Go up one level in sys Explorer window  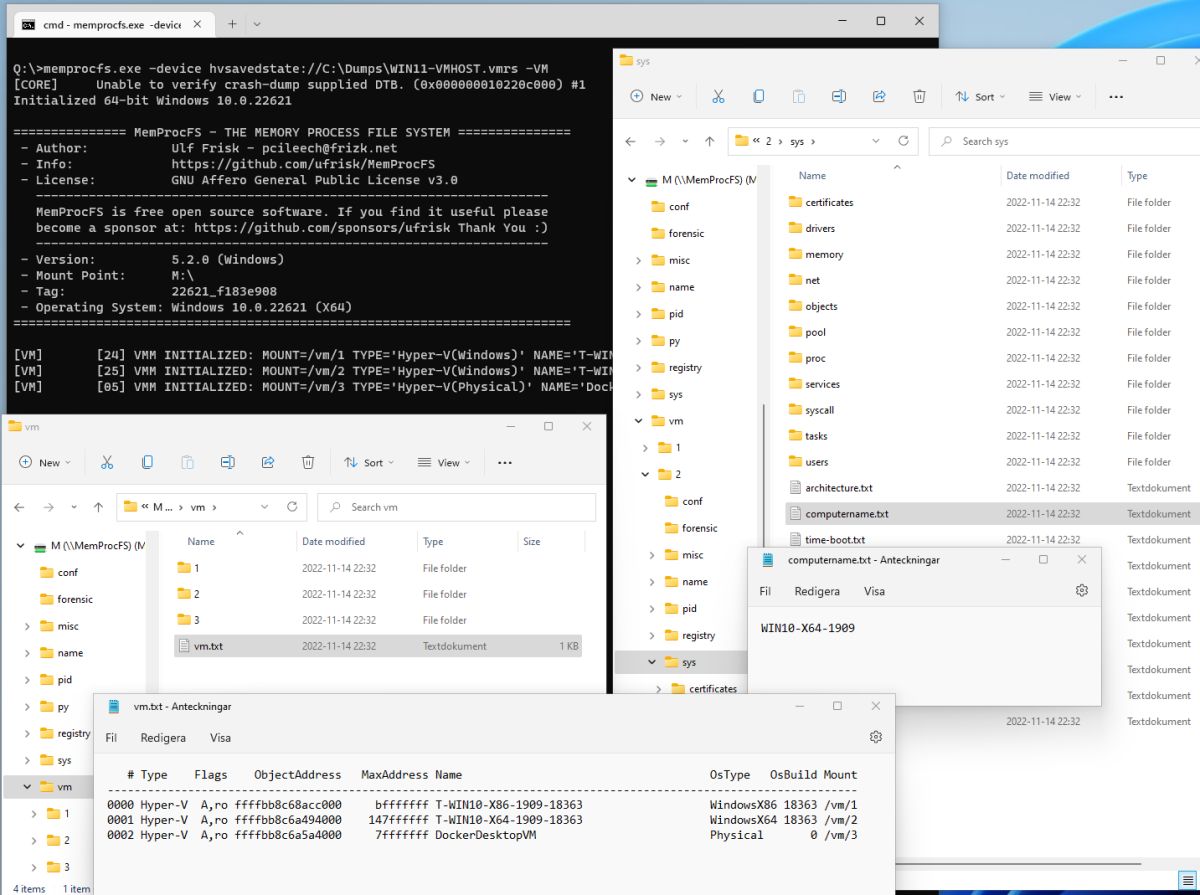point(709,141)
